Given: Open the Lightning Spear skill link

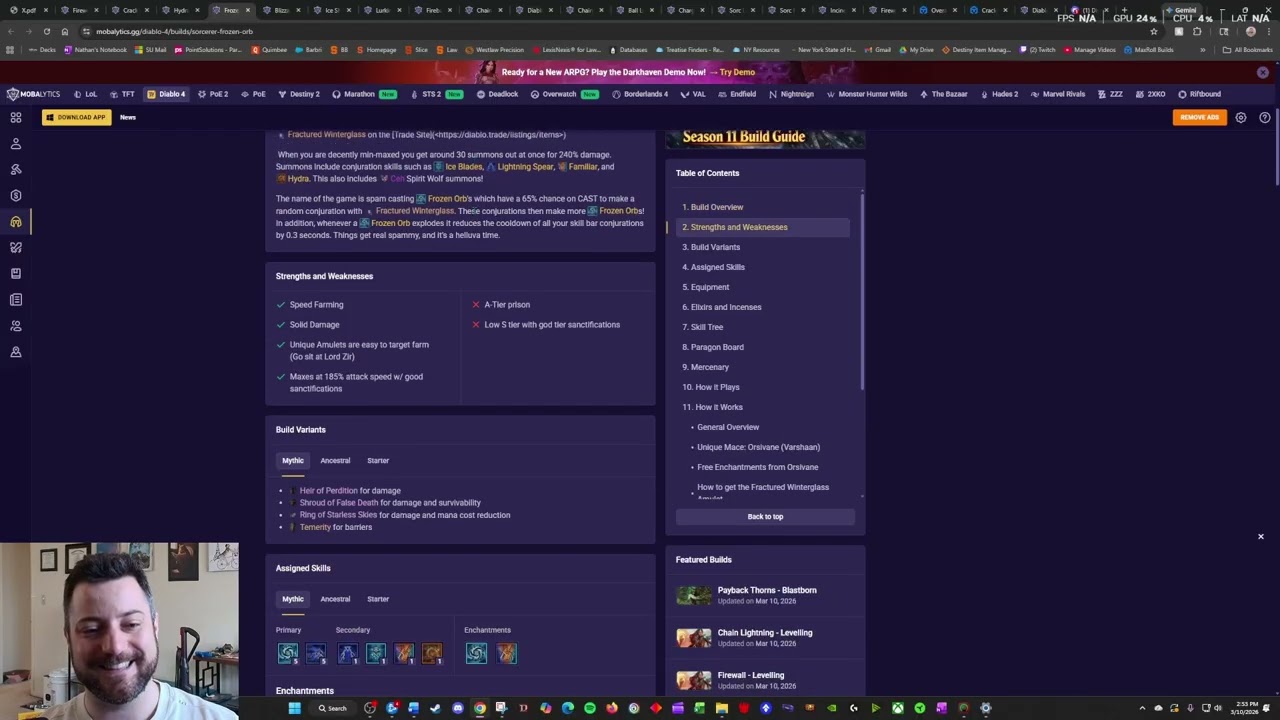Looking at the screenshot, I should tap(525, 167).
